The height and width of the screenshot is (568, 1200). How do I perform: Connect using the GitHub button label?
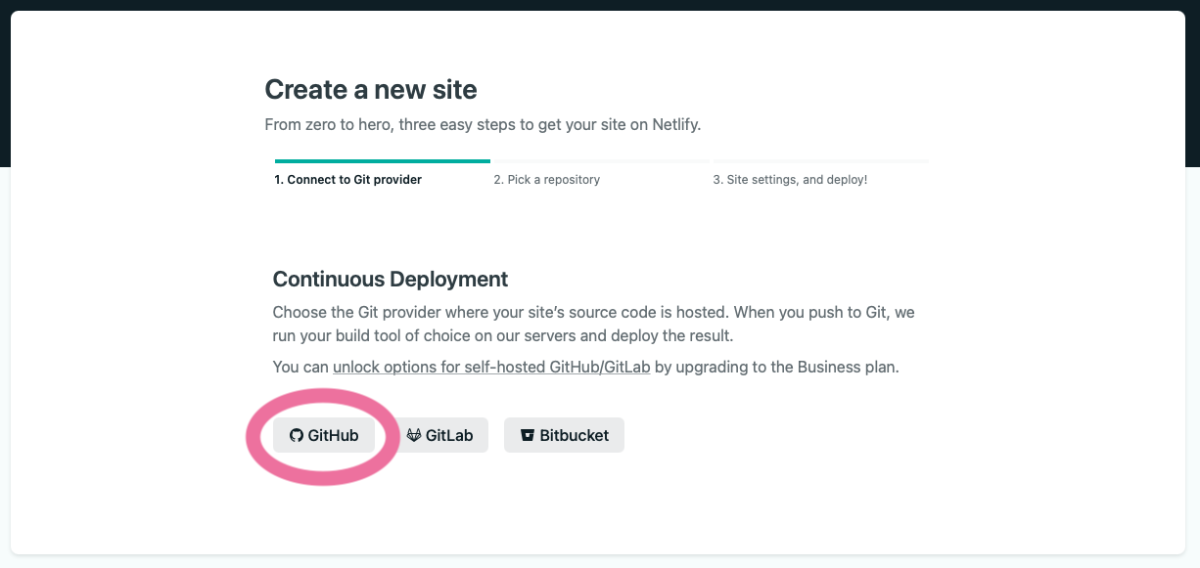point(333,436)
